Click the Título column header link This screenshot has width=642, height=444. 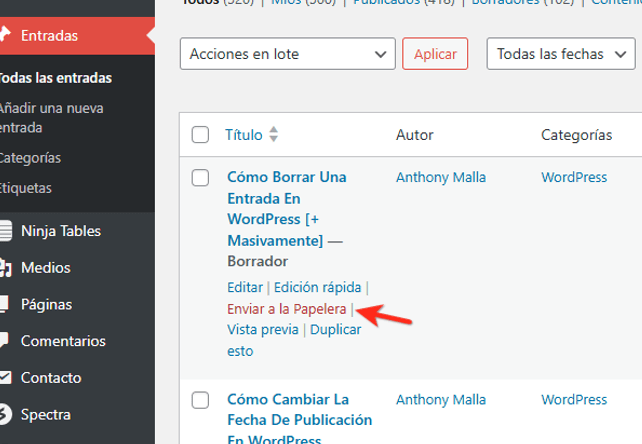(x=244, y=135)
